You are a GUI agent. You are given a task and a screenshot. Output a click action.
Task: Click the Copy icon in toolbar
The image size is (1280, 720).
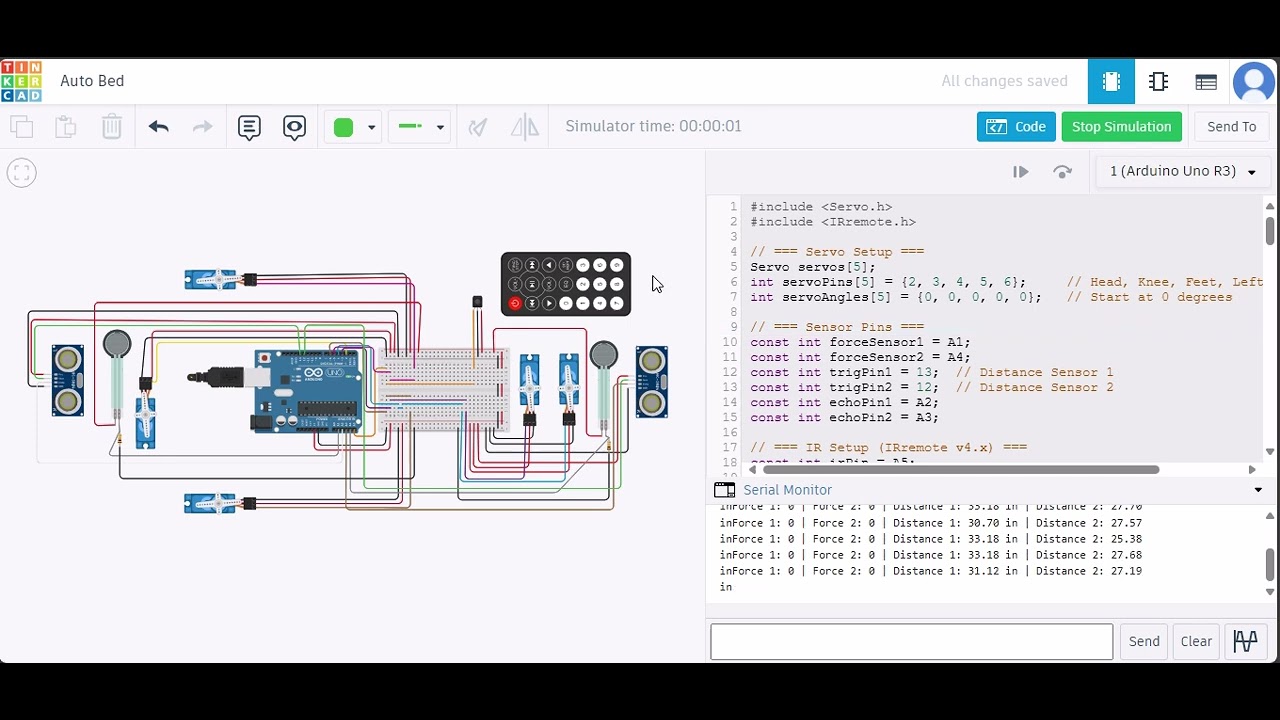21,127
